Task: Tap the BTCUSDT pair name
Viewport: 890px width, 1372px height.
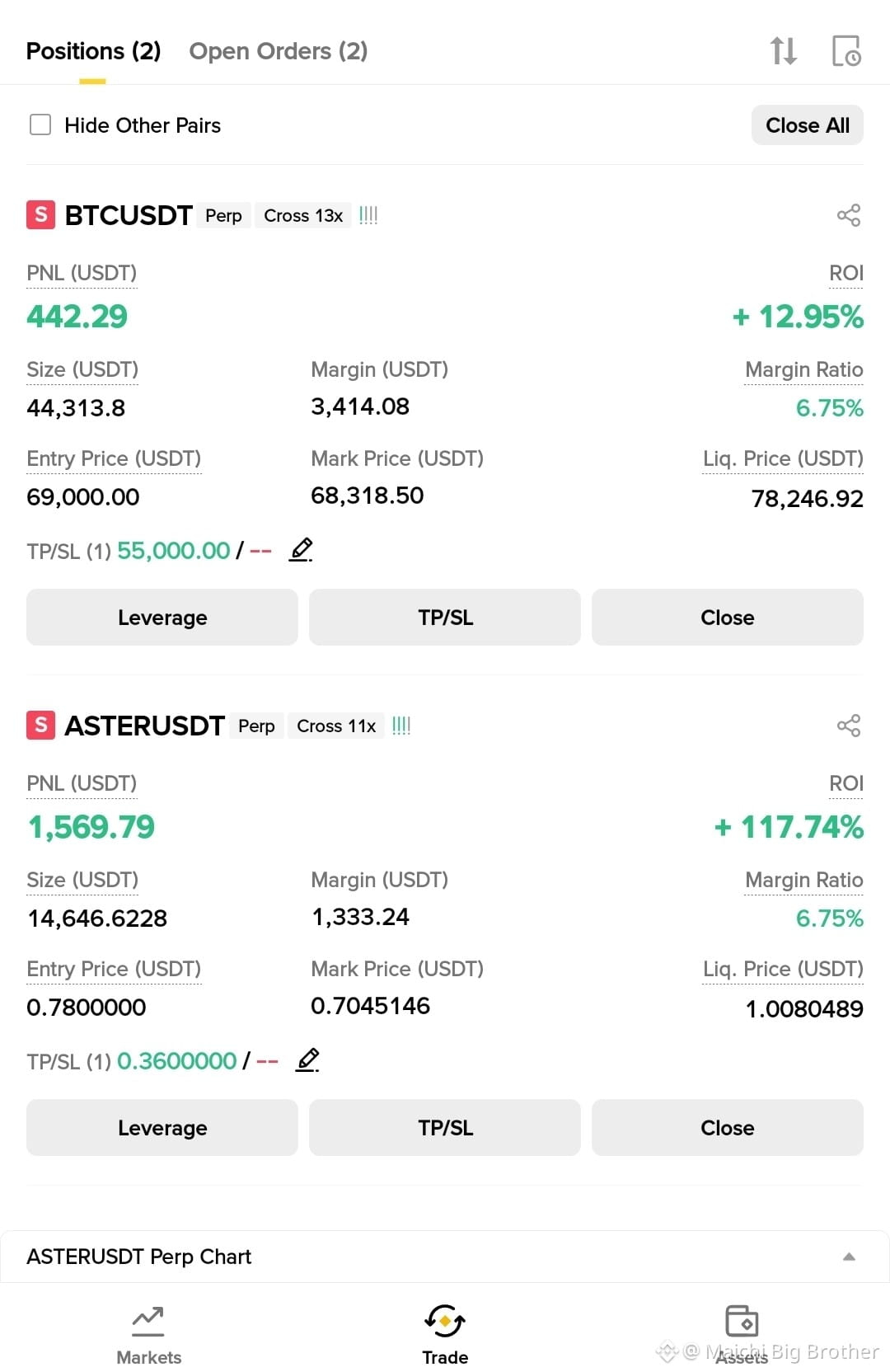Action: click(129, 215)
